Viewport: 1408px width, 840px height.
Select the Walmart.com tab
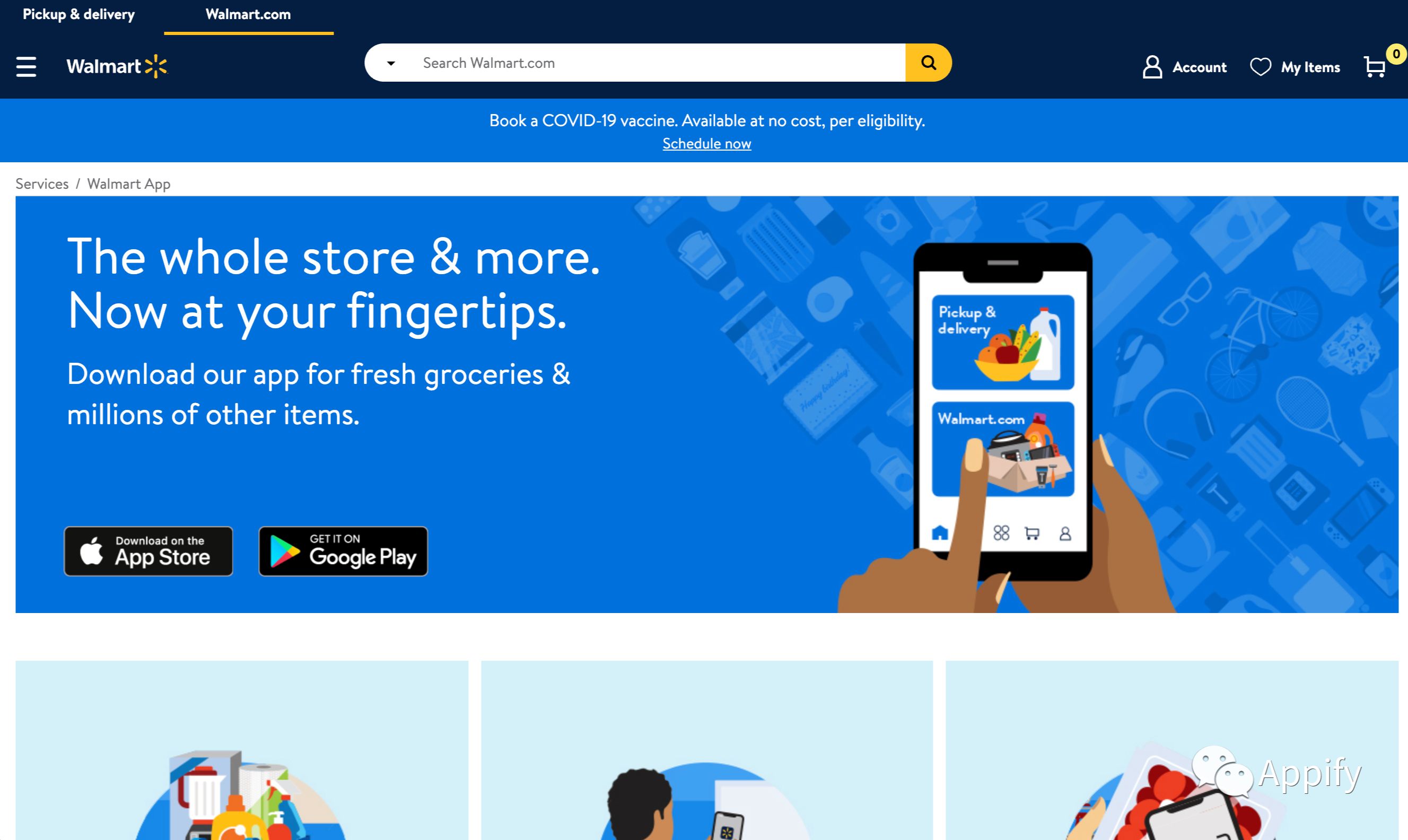click(248, 14)
